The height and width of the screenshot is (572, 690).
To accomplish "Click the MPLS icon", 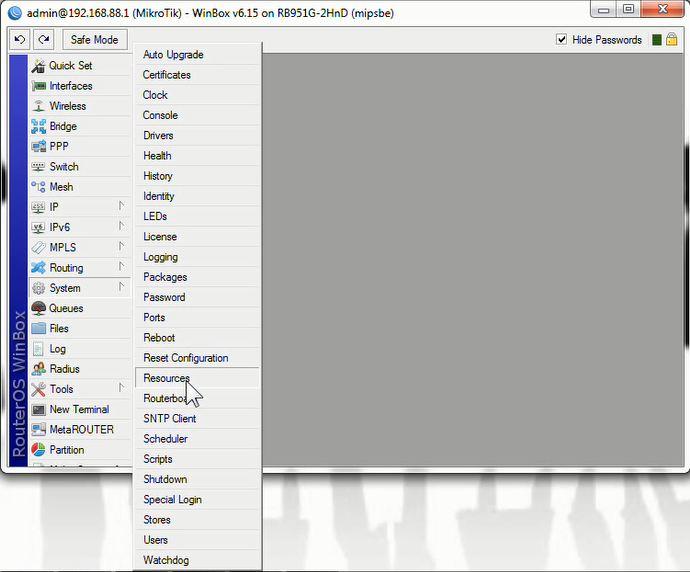I will [x=38, y=248].
